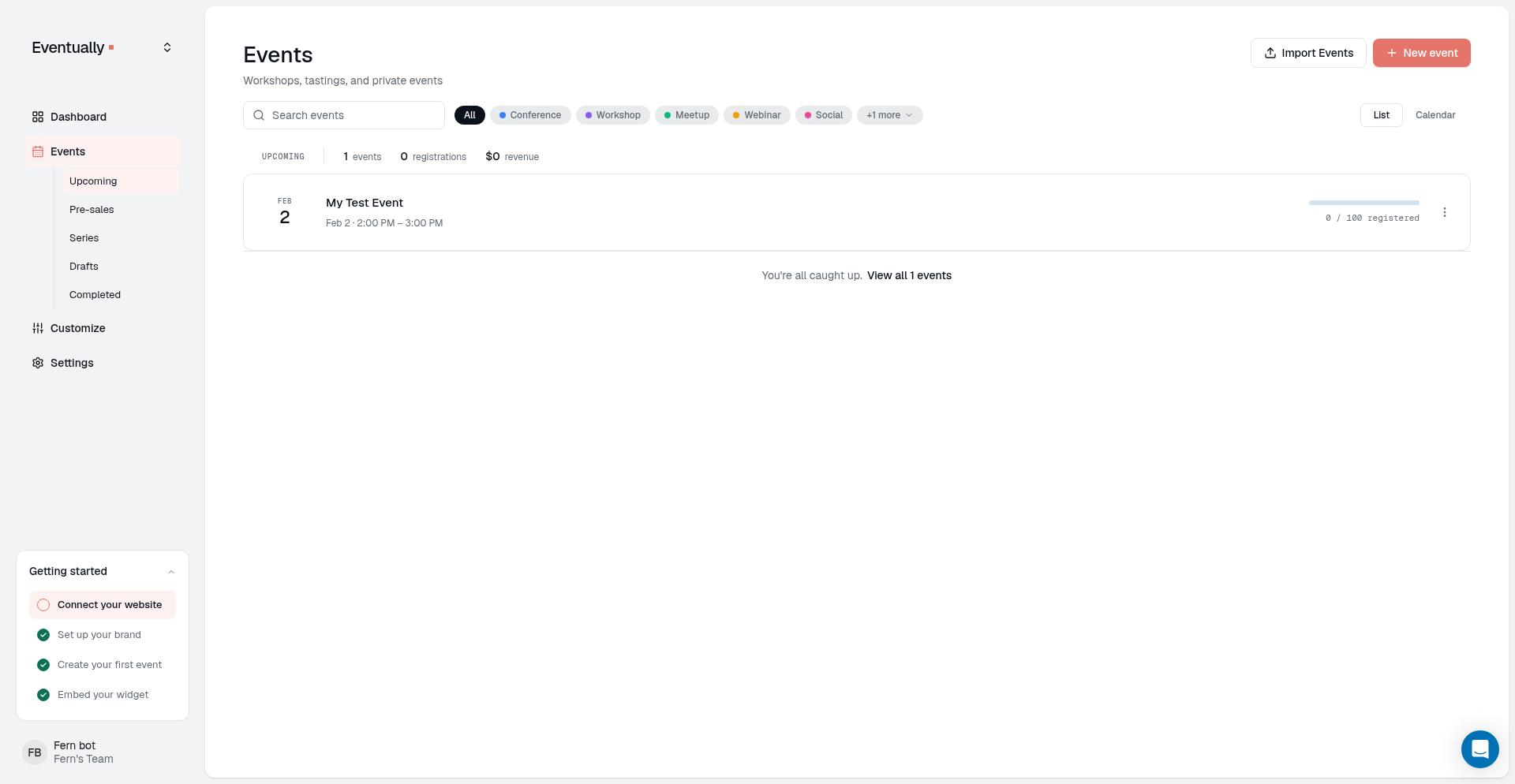
Task: Click the Settings gear icon
Action: [38, 363]
